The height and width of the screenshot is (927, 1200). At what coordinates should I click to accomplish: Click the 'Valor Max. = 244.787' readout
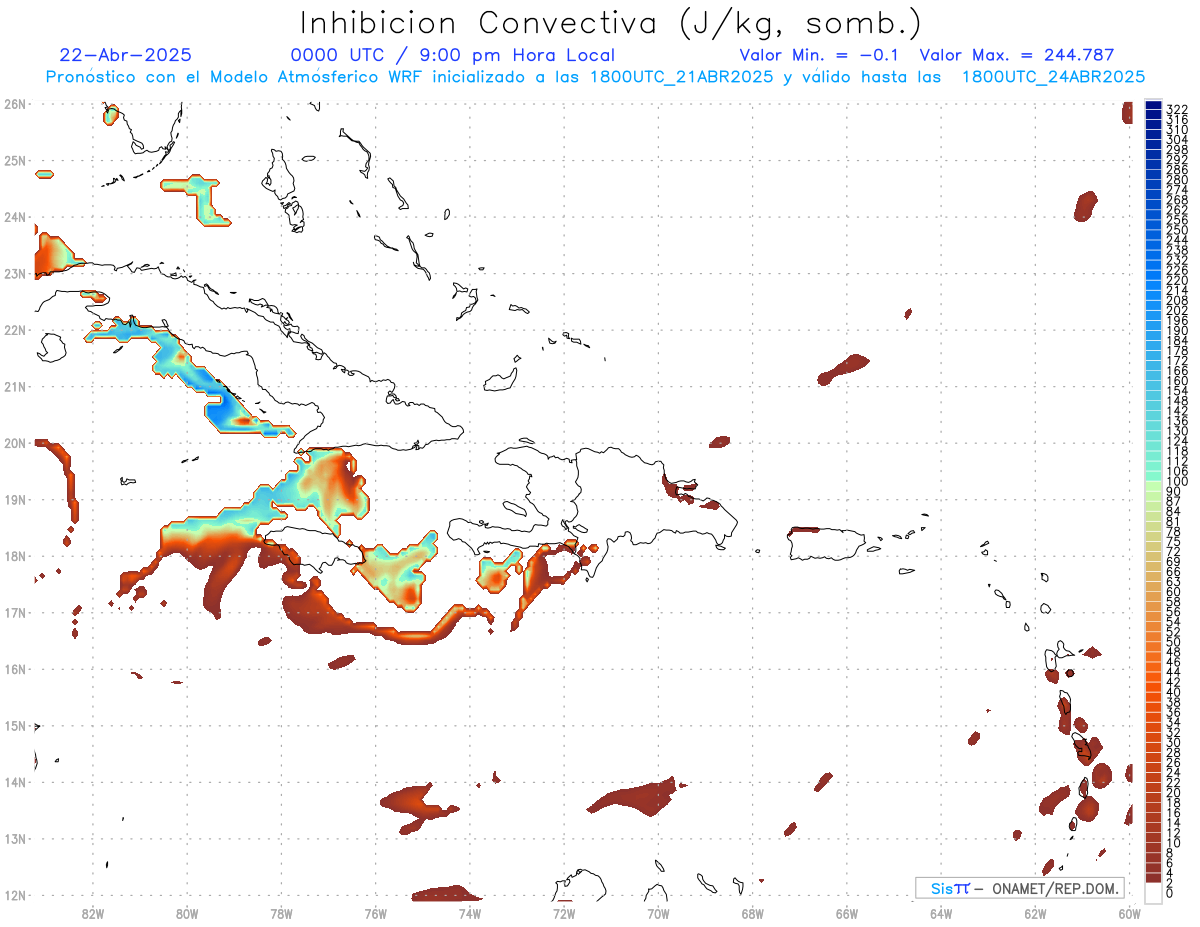pyautogui.click(x=1016, y=55)
